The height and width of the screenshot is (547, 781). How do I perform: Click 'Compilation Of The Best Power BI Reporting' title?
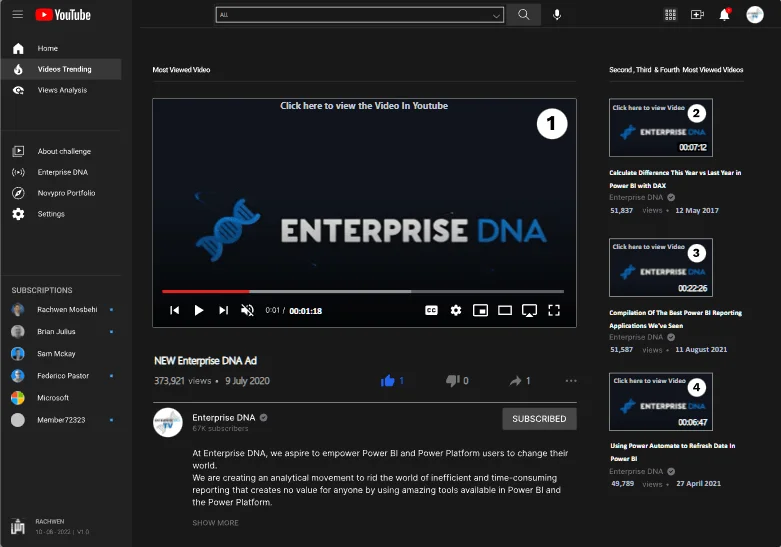tap(675, 319)
